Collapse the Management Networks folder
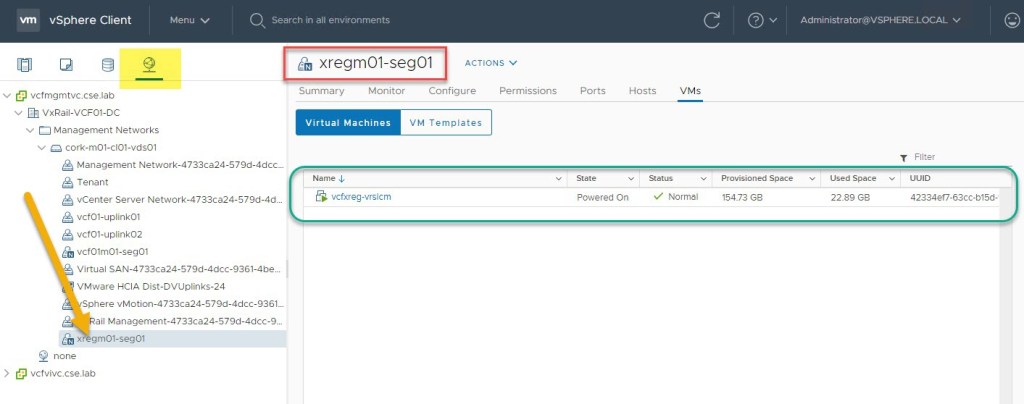 pyautogui.click(x=30, y=130)
